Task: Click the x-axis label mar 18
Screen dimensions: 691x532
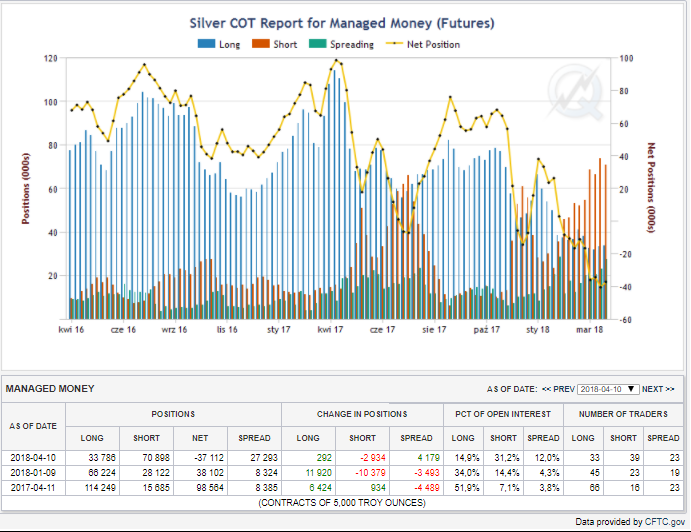Action: click(590, 330)
